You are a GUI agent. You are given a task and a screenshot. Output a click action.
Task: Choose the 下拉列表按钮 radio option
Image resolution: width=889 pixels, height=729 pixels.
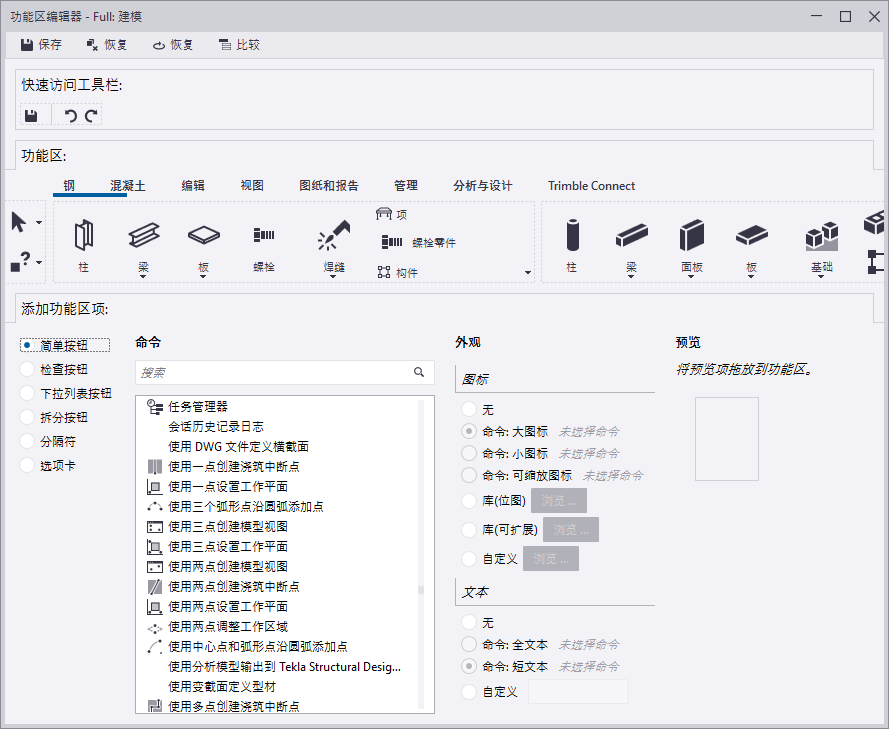point(27,394)
